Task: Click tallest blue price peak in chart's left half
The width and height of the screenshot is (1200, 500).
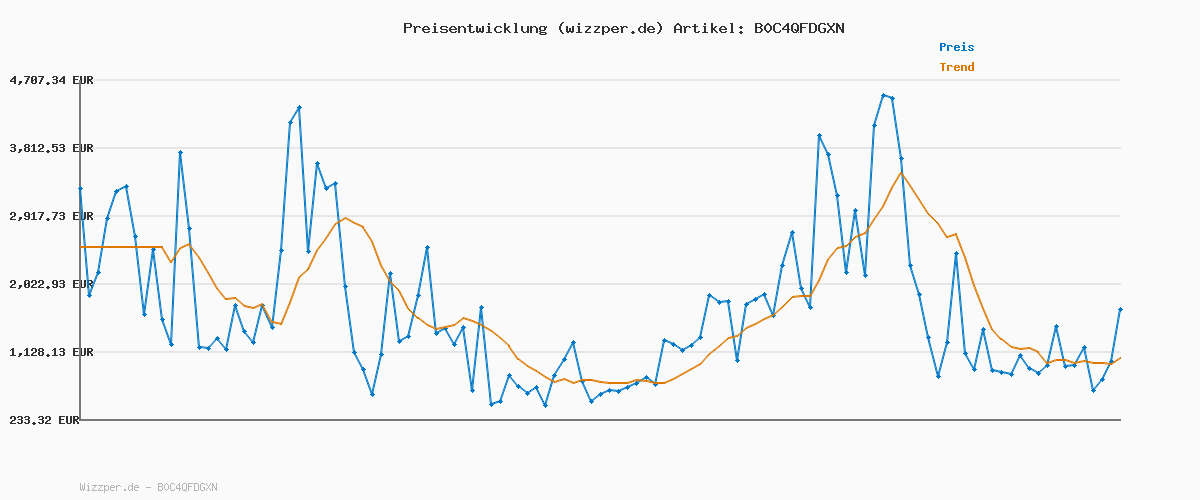Action: pyautogui.click(x=299, y=107)
